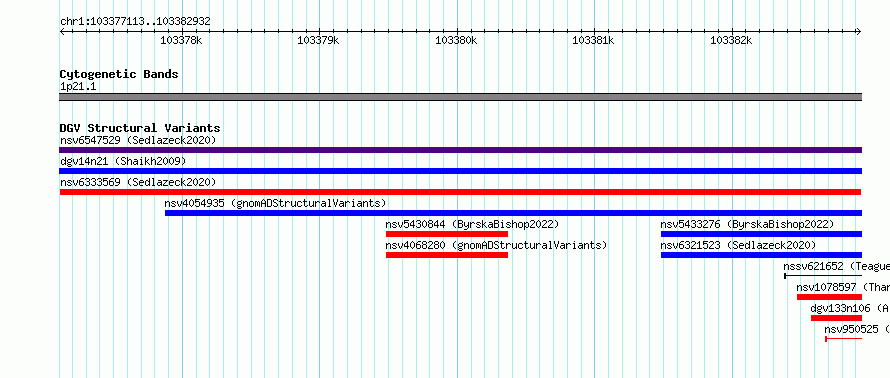Open the nssv621652 variant label
The height and width of the screenshot is (378, 890).
coord(836,266)
